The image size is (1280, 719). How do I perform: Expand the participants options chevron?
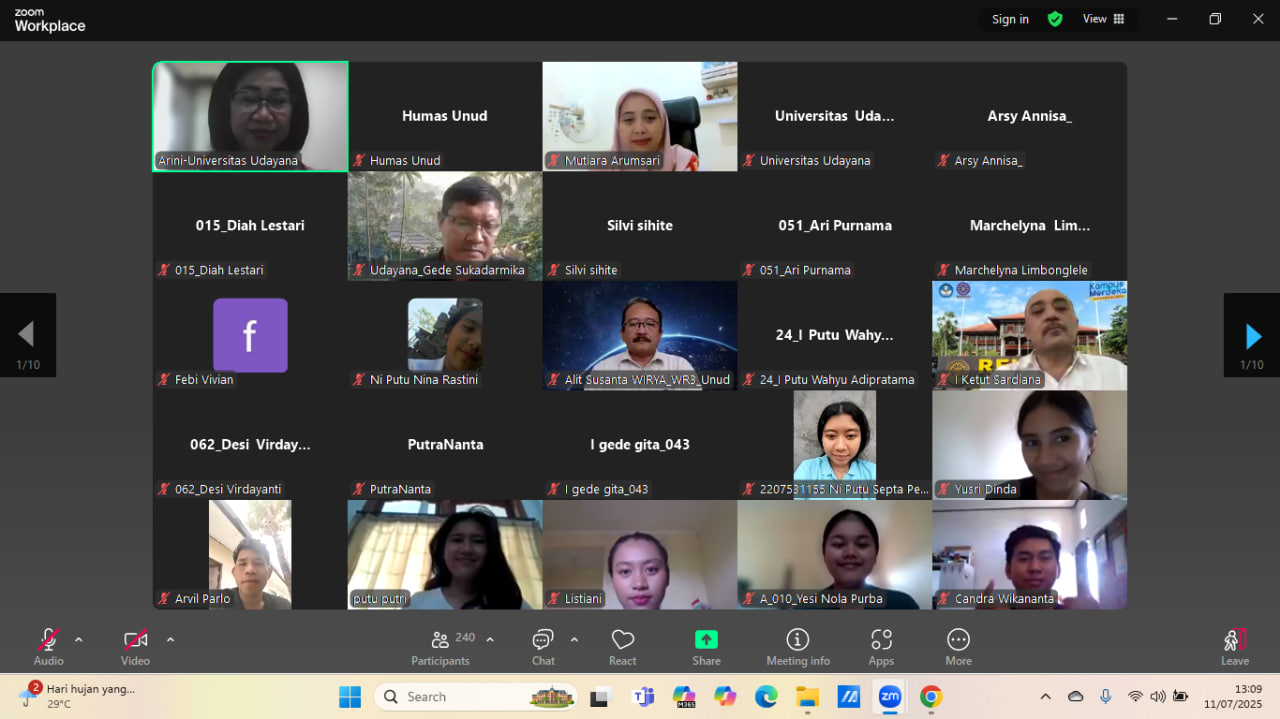[490, 640]
